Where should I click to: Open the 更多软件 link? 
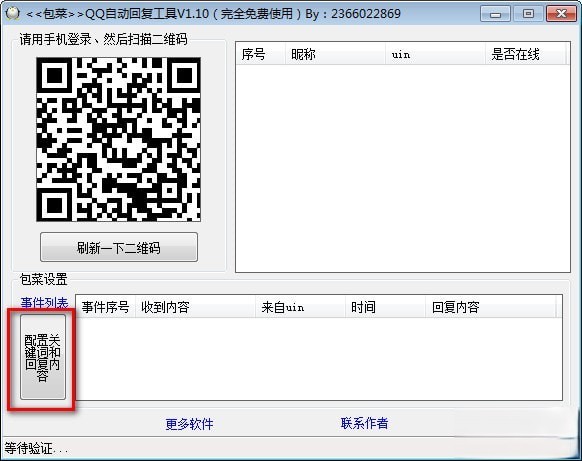click(189, 424)
